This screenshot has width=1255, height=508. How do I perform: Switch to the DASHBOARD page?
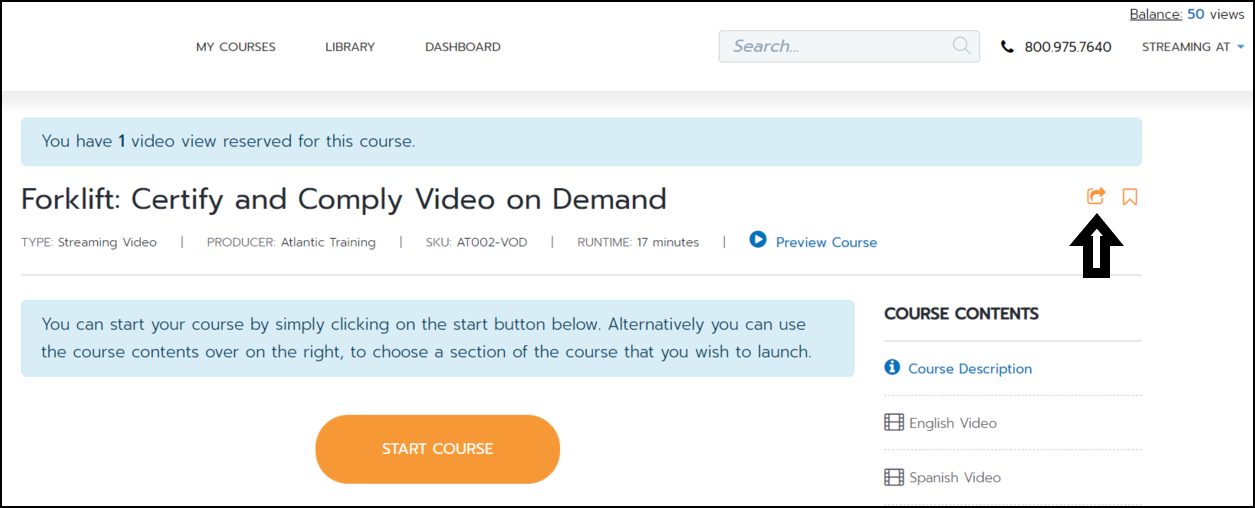coord(463,47)
